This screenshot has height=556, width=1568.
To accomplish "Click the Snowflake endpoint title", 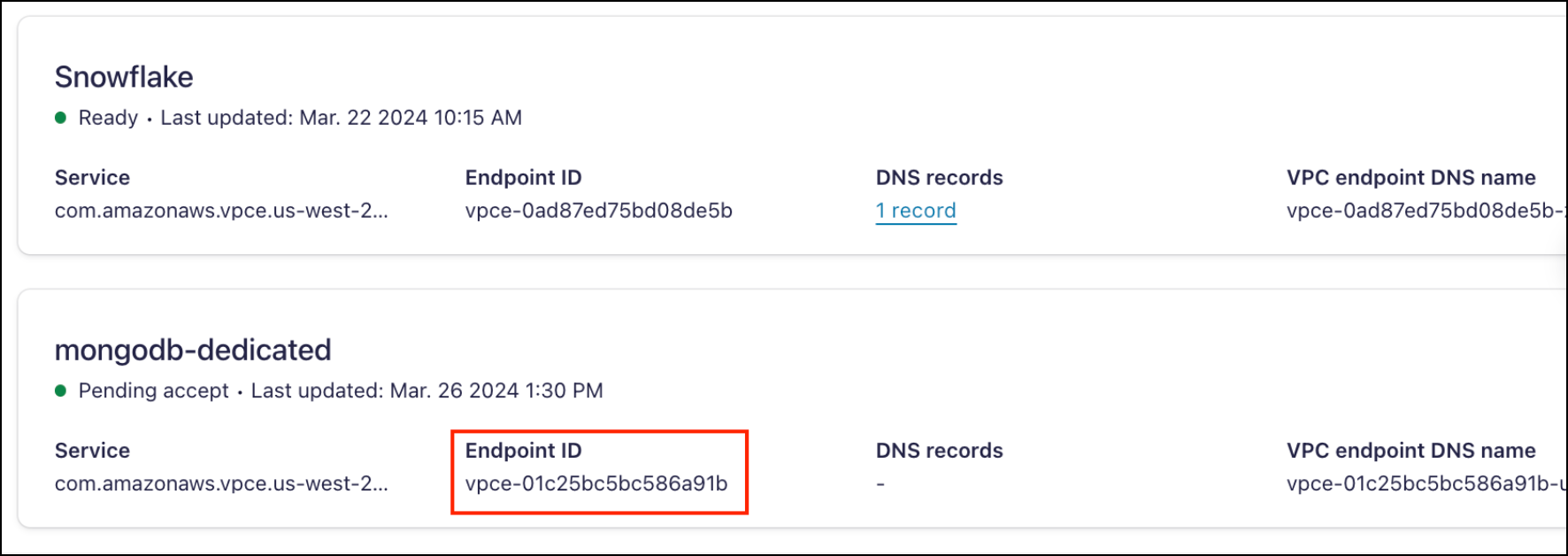I will click(124, 77).
